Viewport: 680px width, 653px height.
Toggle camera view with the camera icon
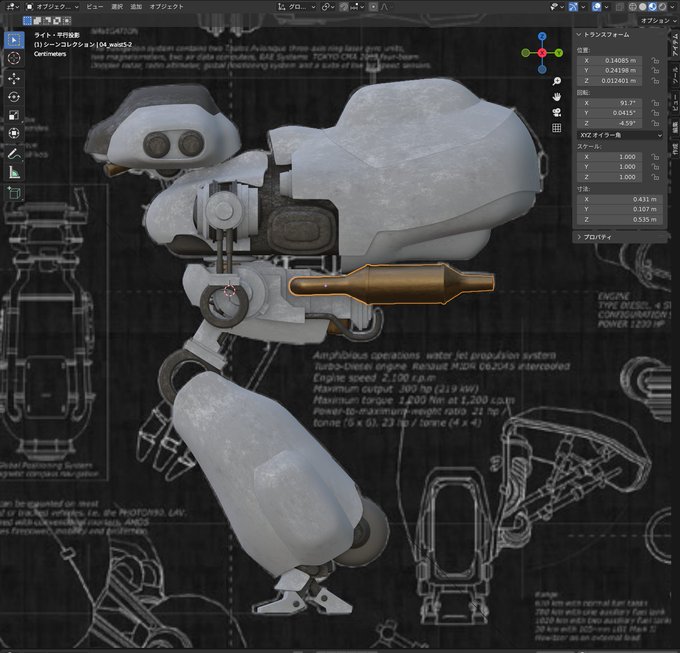coord(557,112)
